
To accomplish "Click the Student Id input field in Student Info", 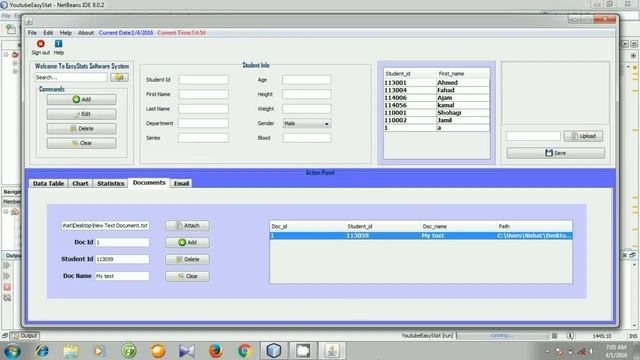I will (204, 80).
